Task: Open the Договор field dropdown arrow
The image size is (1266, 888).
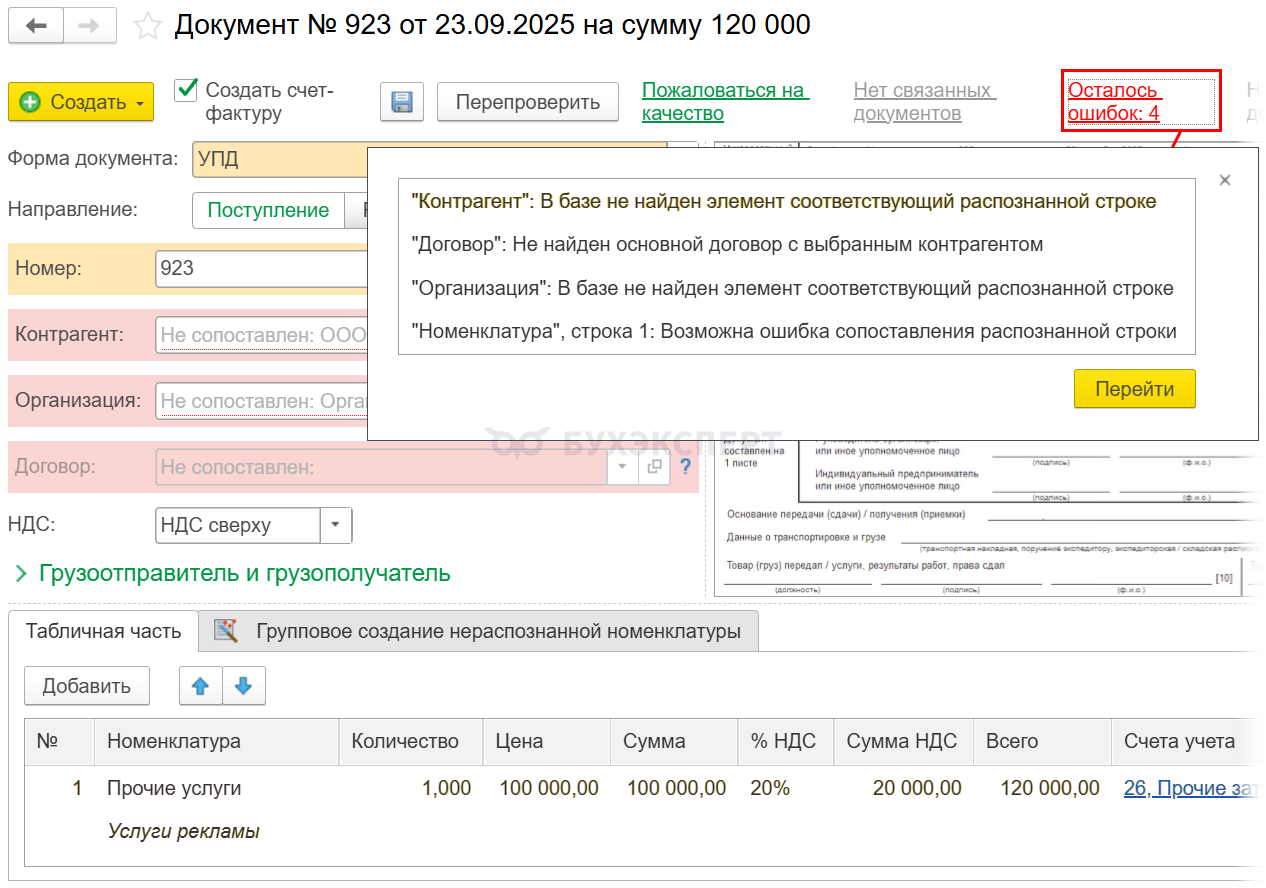Action: 622,467
